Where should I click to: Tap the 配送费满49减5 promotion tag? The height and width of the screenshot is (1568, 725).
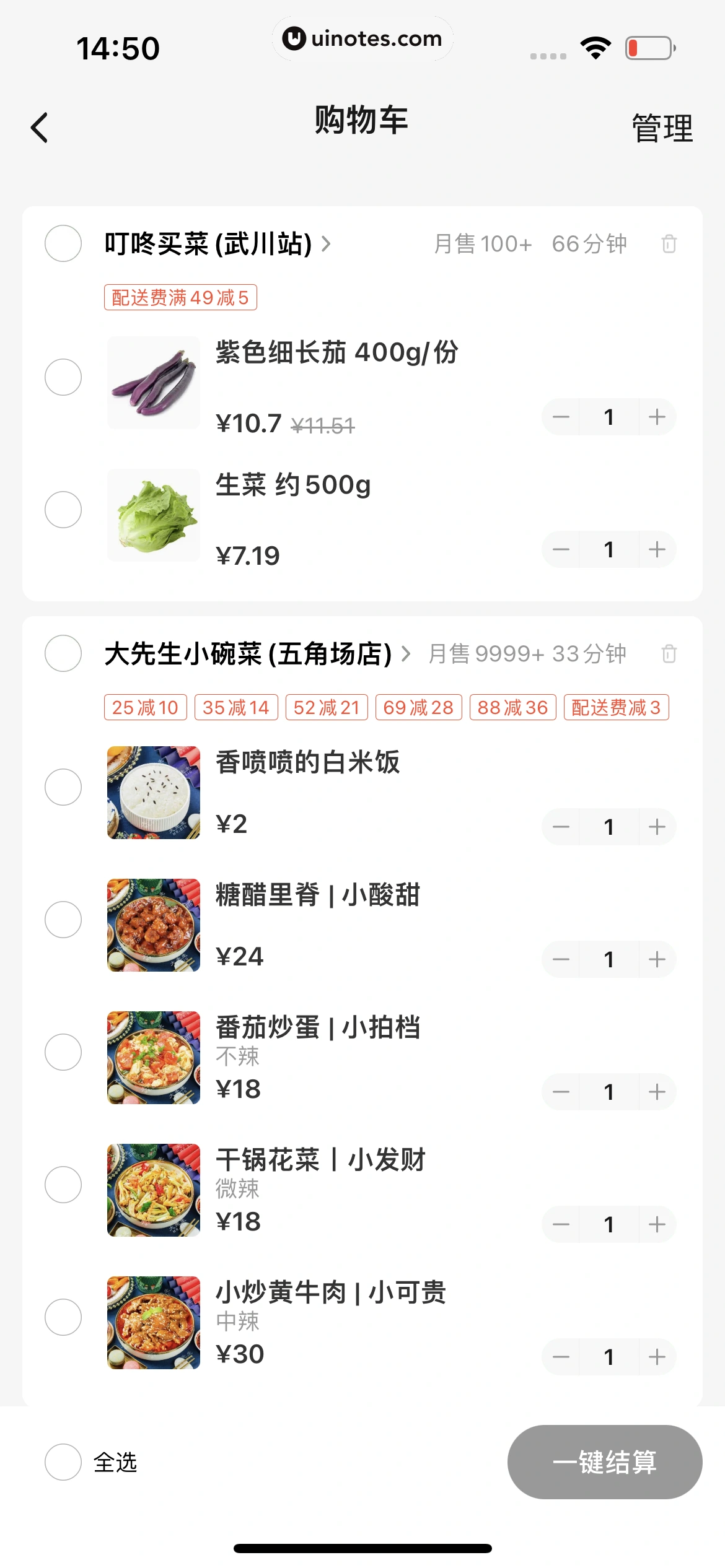pos(180,298)
